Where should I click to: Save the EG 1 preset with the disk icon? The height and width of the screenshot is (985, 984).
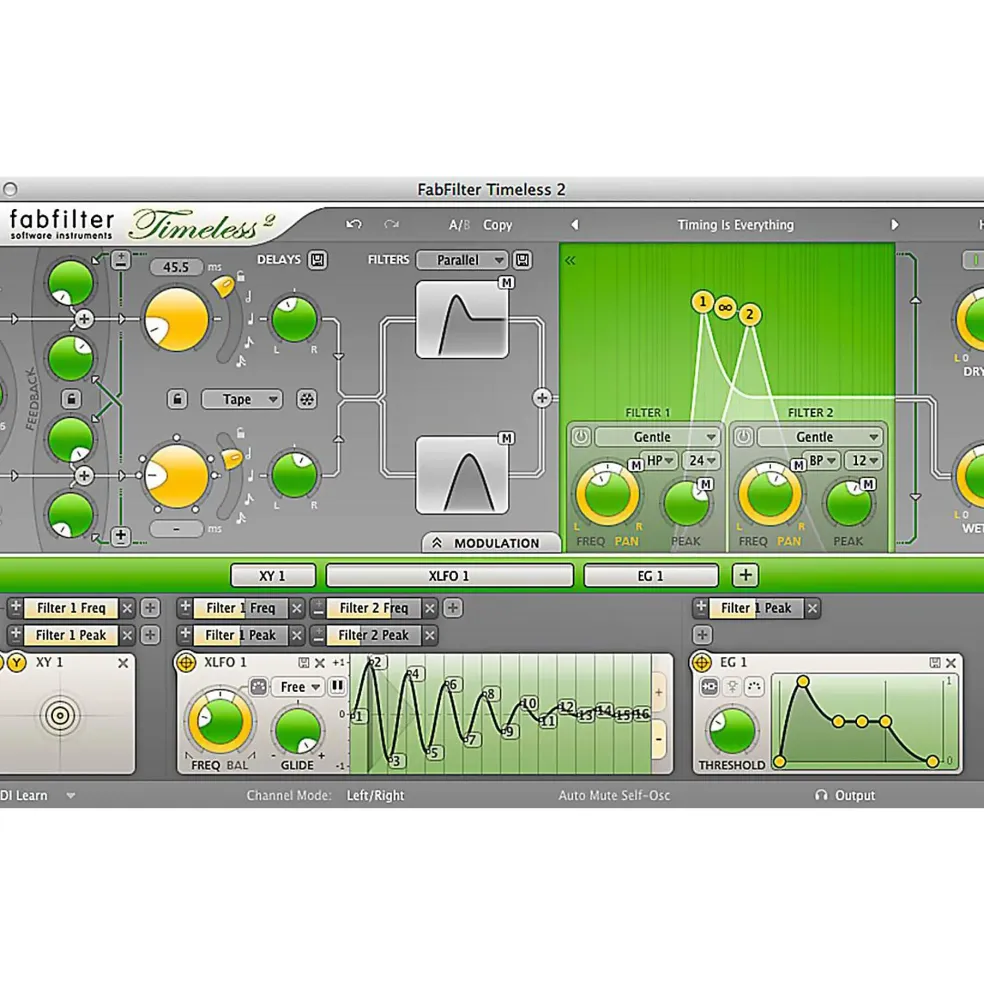click(x=934, y=663)
